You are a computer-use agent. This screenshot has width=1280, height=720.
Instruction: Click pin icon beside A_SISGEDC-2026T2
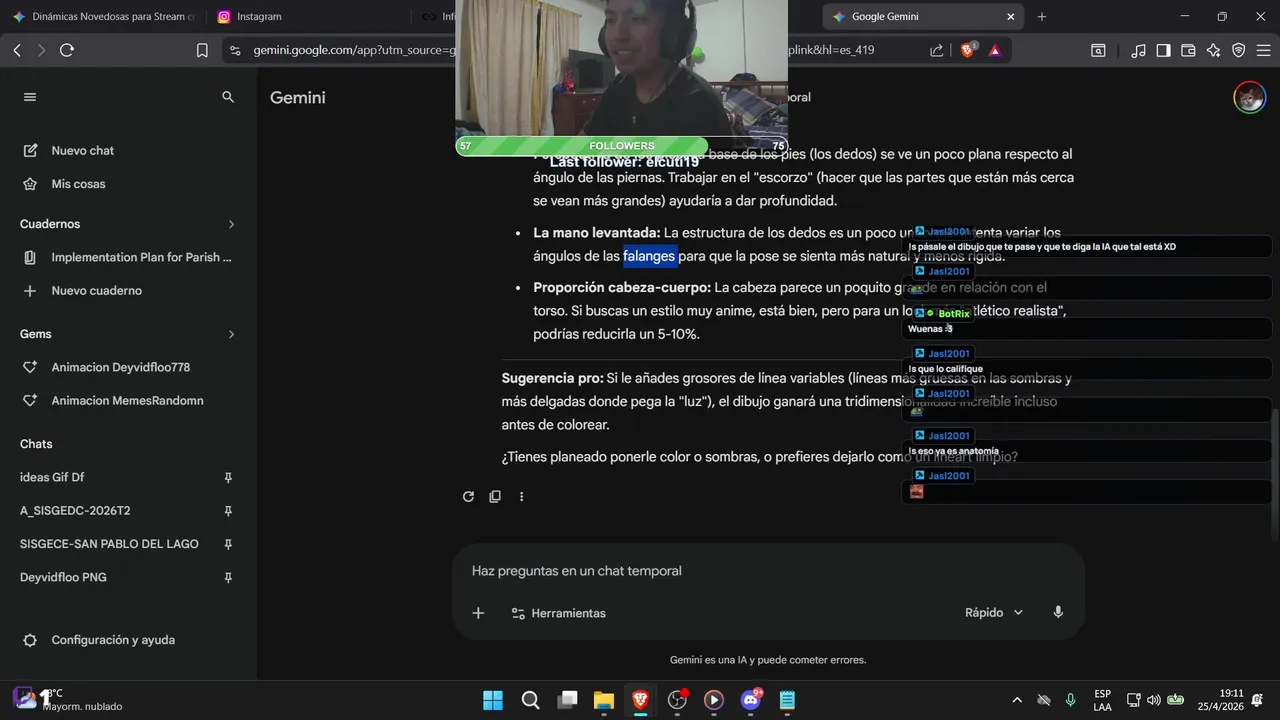[x=228, y=511]
